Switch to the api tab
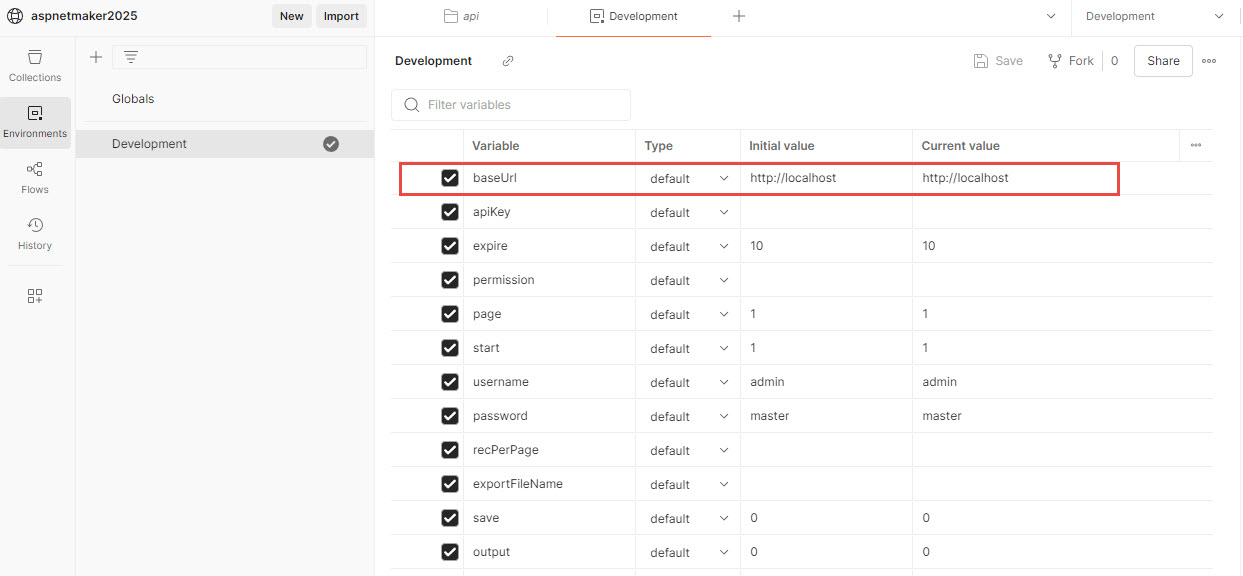This screenshot has height=576, width=1243. pos(462,16)
